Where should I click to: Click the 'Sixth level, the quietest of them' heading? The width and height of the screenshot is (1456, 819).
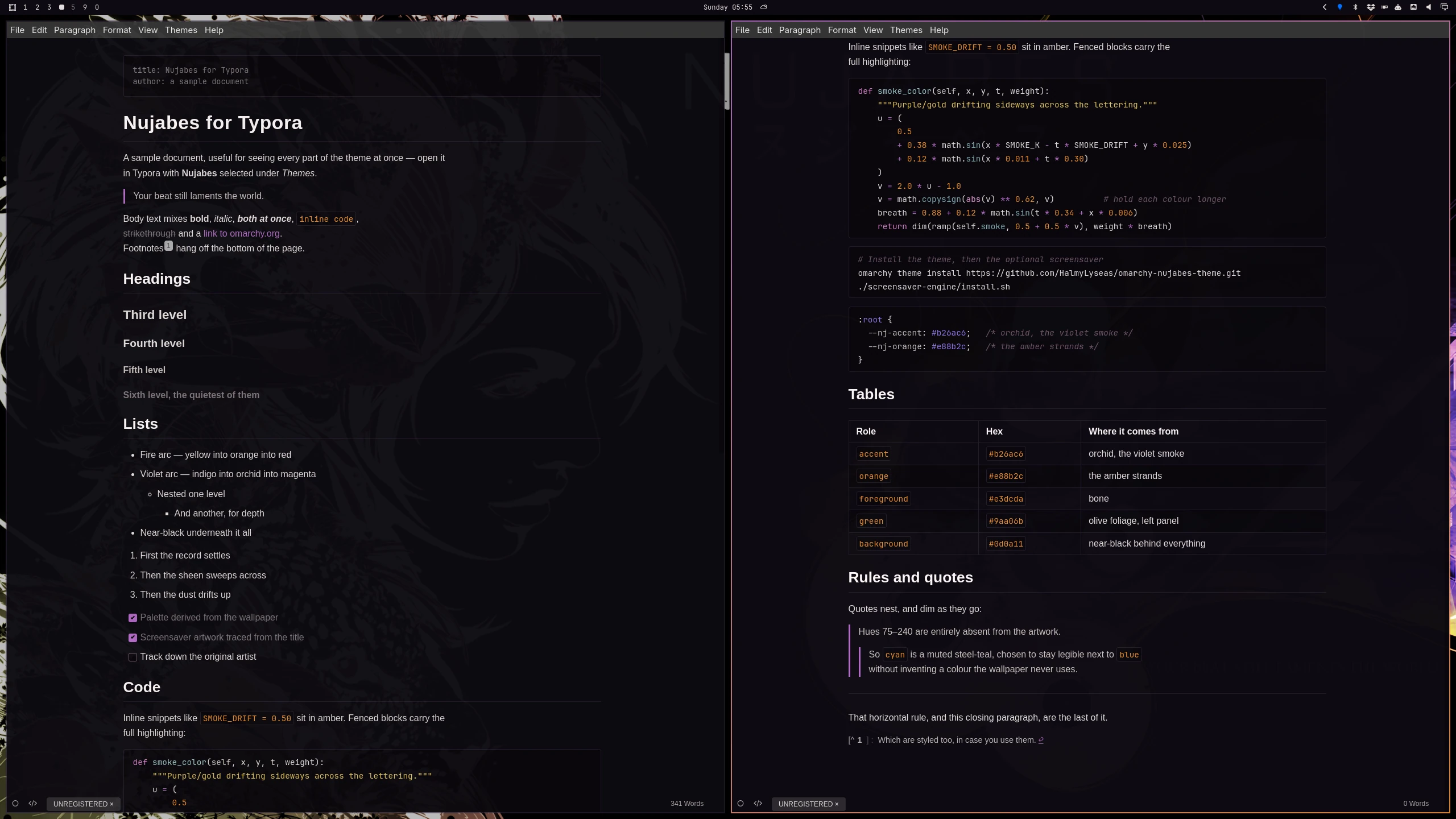coord(191,395)
